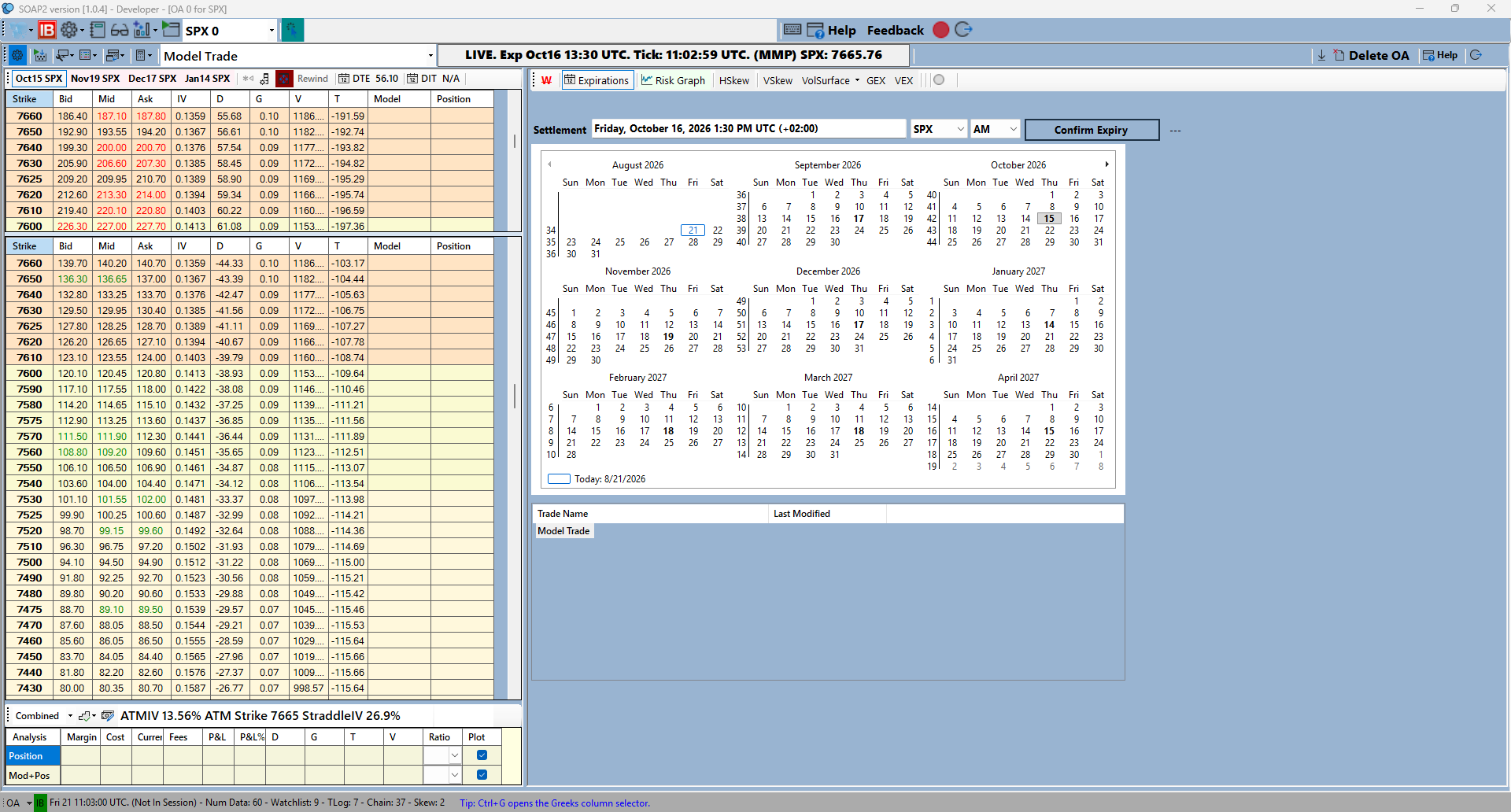Click the gray circle indicator in analysis toolbar
This screenshot has width=1511, height=812.
click(x=939, y=79)
